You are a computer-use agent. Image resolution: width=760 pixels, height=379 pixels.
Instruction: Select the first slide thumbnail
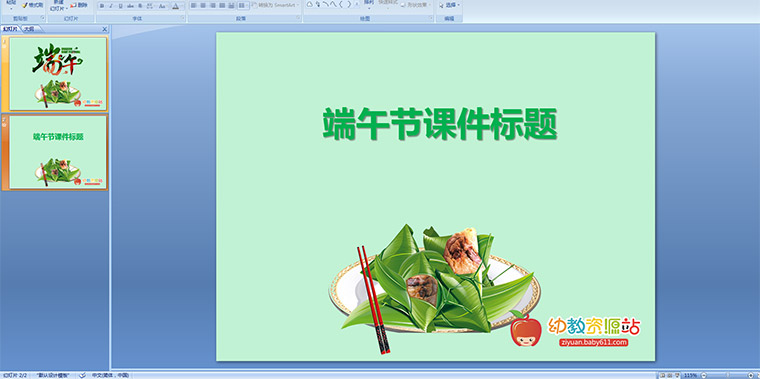point(58,74)
